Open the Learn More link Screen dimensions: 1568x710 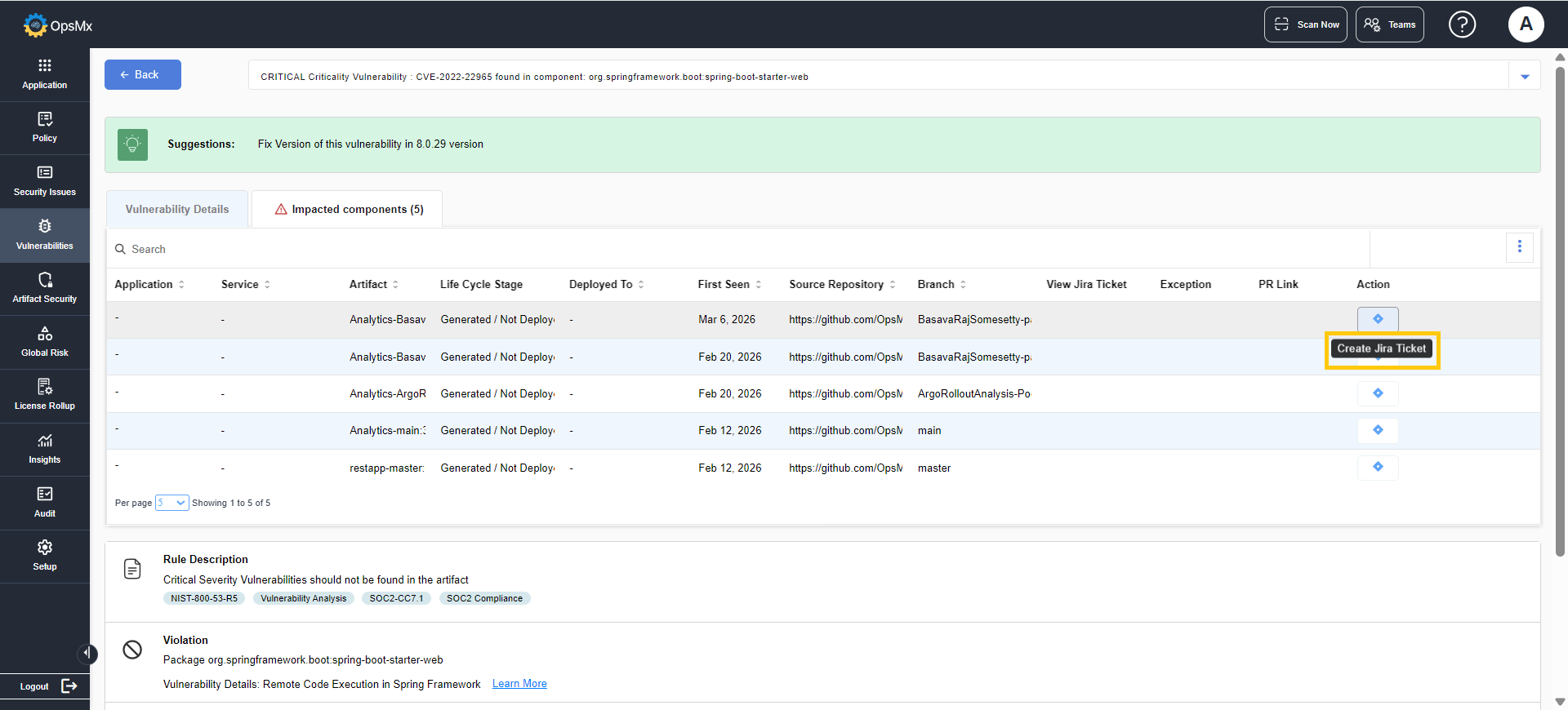pos(519,684)
